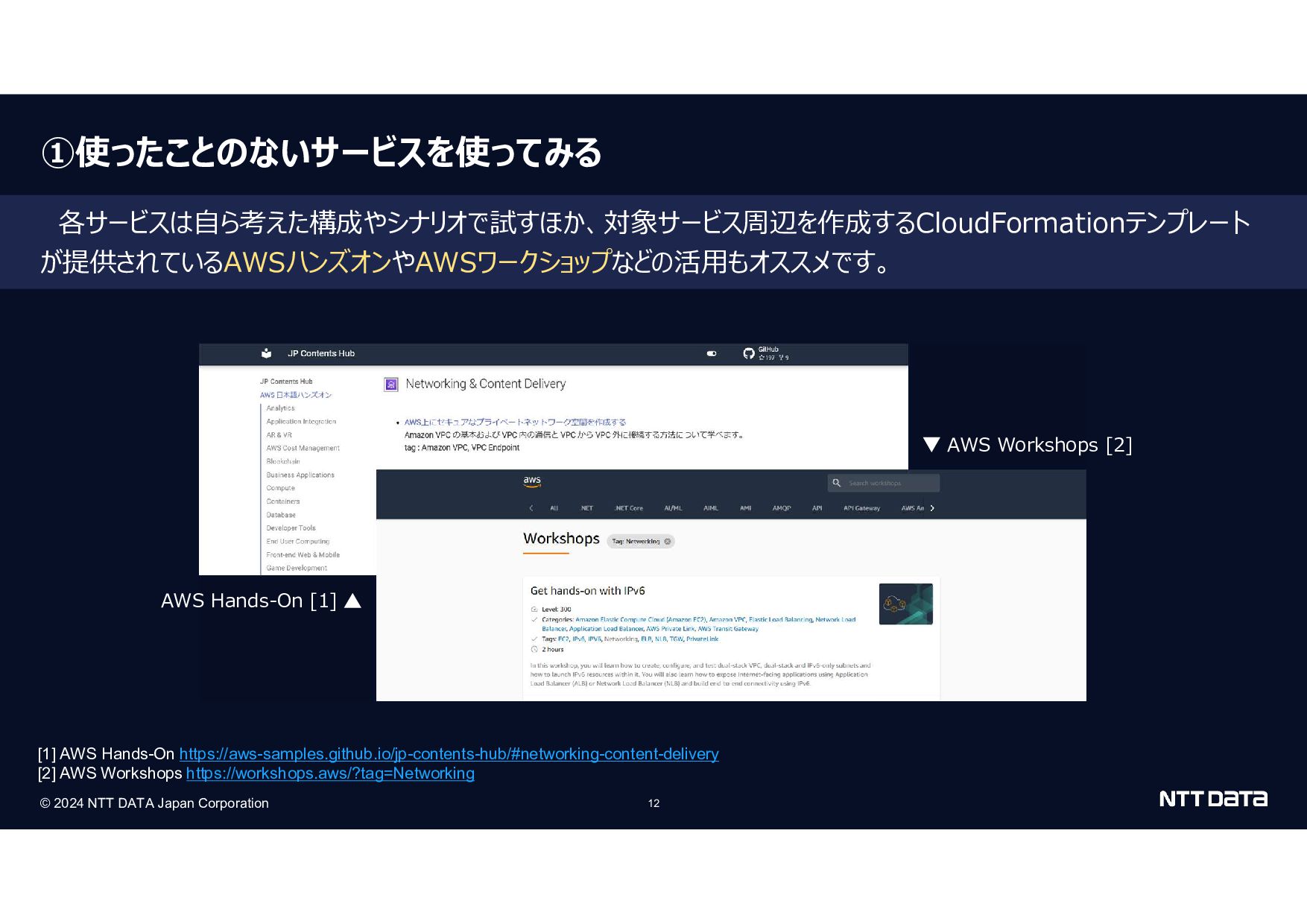The width and height of the screenshot is (1307, 924).
Task: Click the Level: 300 text
Action: pos(557,610)
